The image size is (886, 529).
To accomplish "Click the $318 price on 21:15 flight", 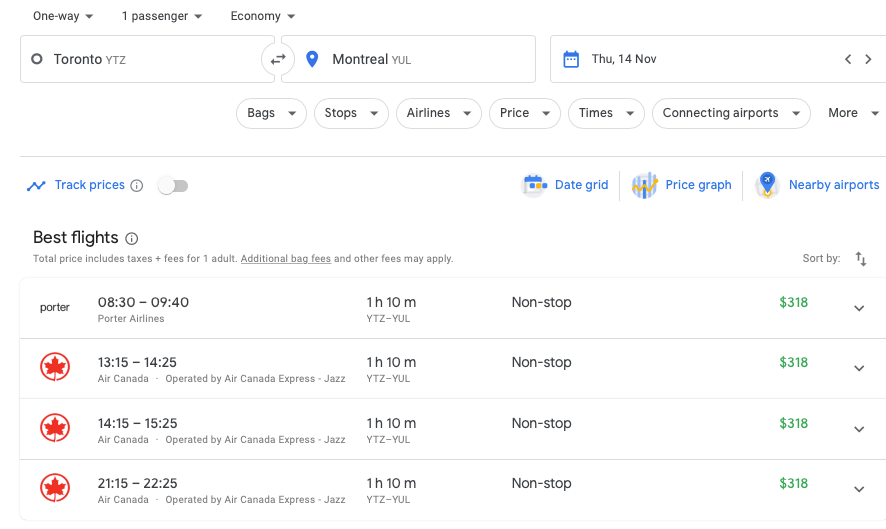I will point(793,483).
